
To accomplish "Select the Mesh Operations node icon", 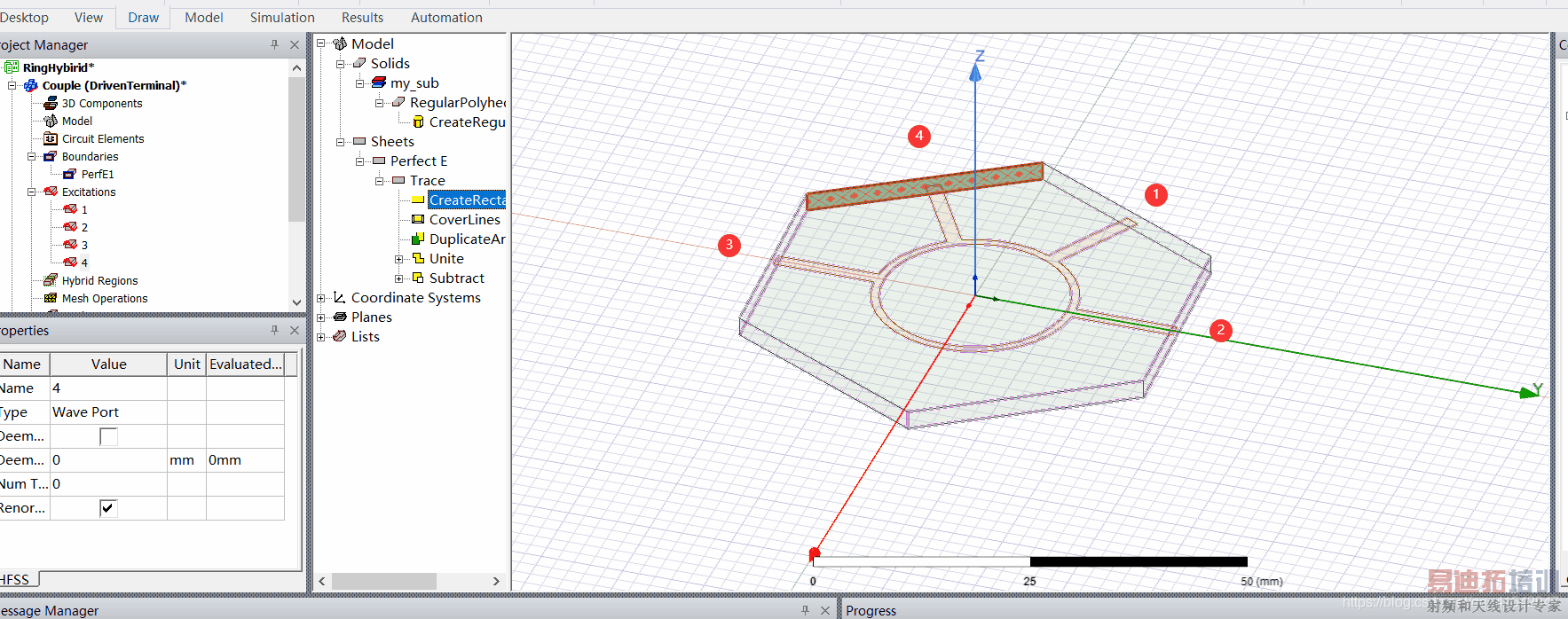I will pos(51,298).
